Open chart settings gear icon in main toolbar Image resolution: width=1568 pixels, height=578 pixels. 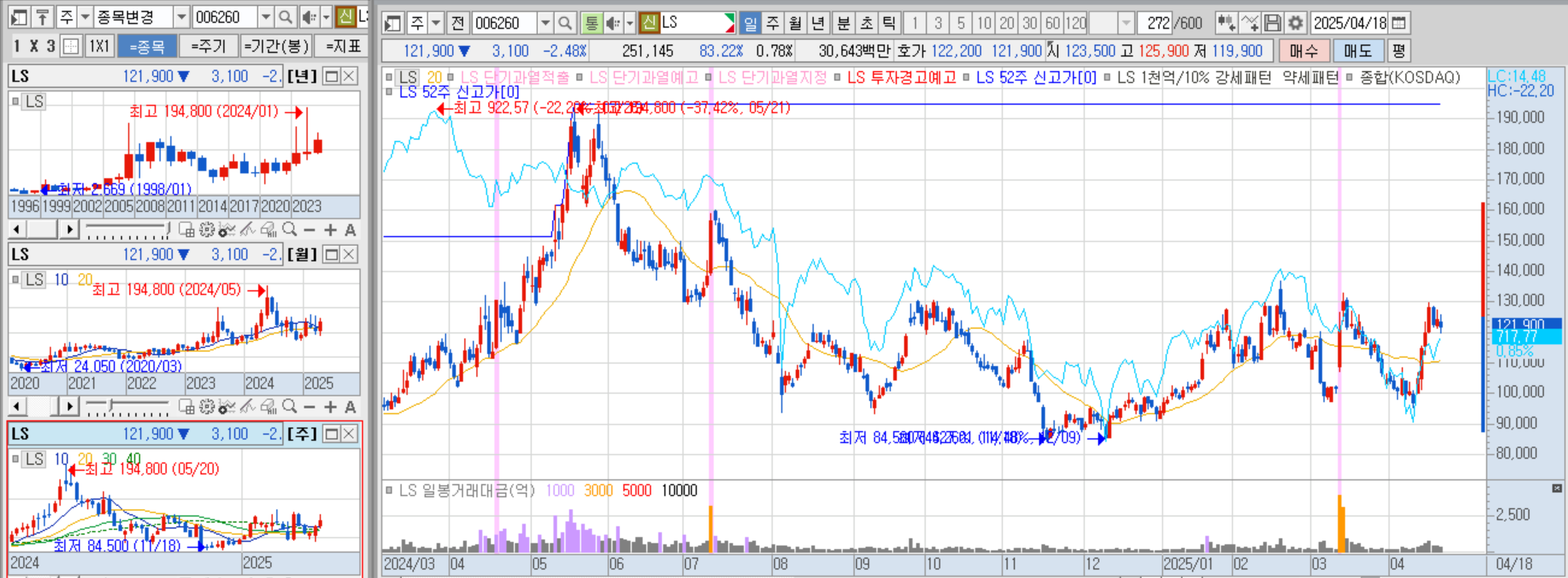pos(1295,23)
